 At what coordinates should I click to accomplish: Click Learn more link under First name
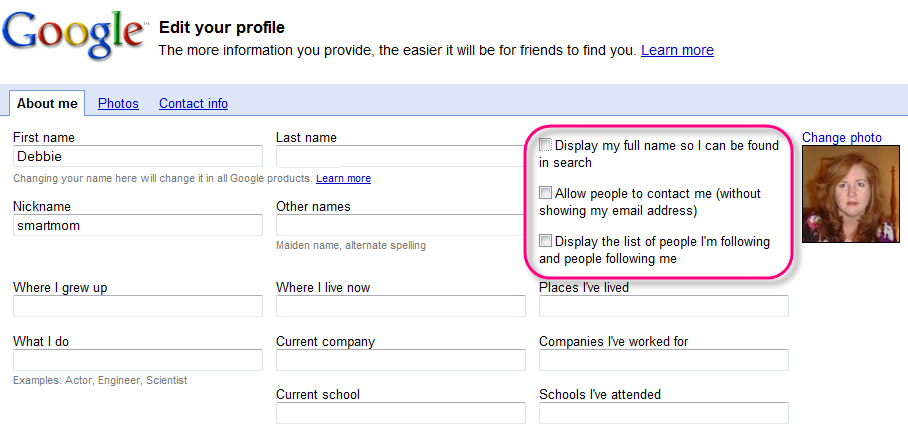(x=343, y=178)
